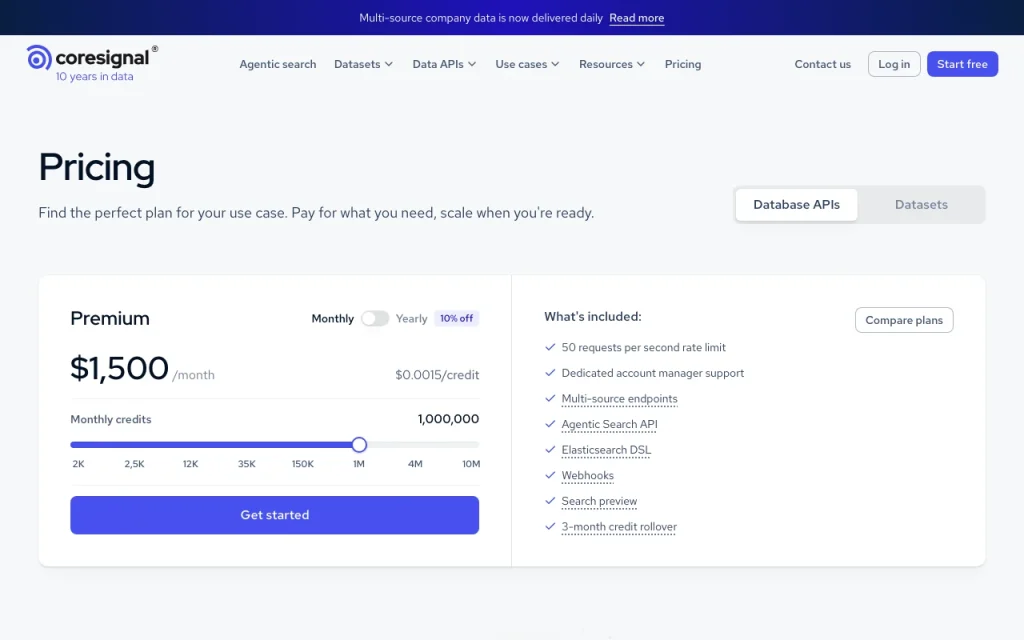Click the 12K credits tick label

[190, 464]
